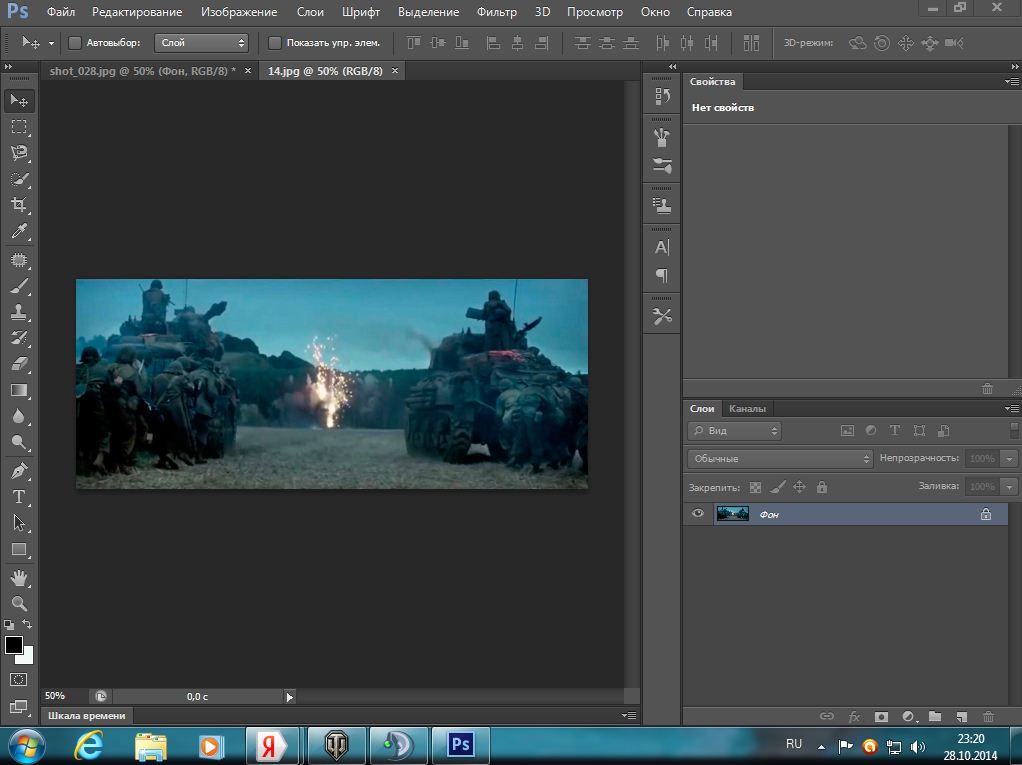Open the Обычные blend mode dropdown
The image size is (1022, 765).
tap(780, 459)
